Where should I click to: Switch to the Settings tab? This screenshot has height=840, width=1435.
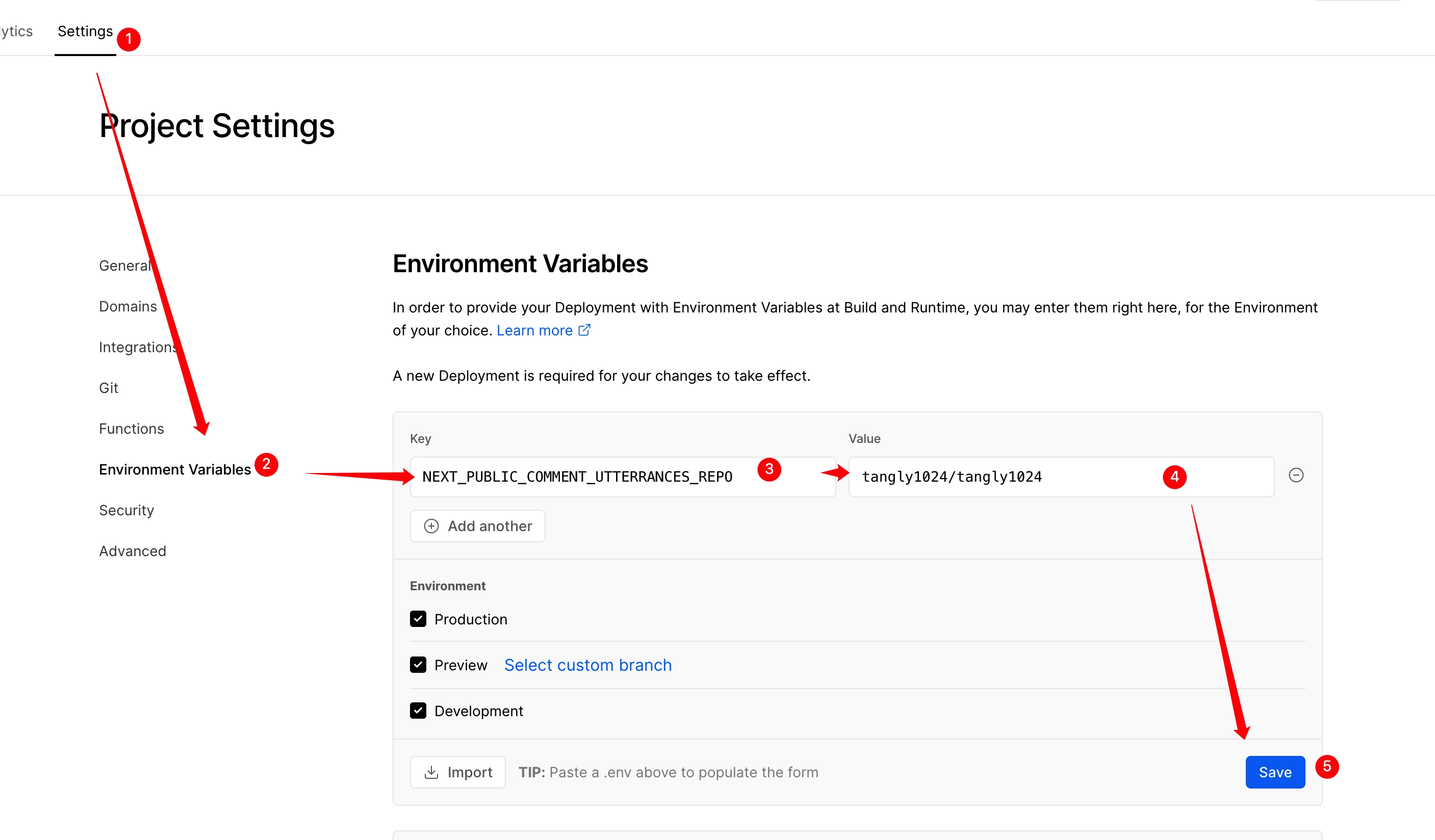tap(86, 31)
